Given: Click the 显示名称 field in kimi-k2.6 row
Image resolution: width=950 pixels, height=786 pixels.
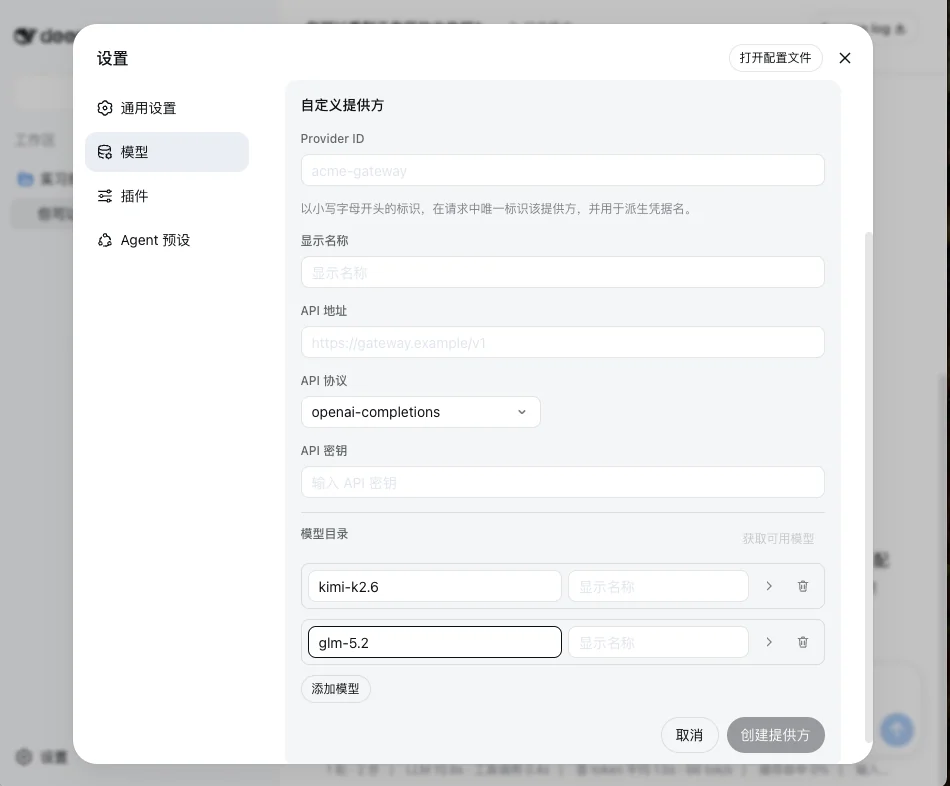Looking at the screenshot, I should pos(658,586).
